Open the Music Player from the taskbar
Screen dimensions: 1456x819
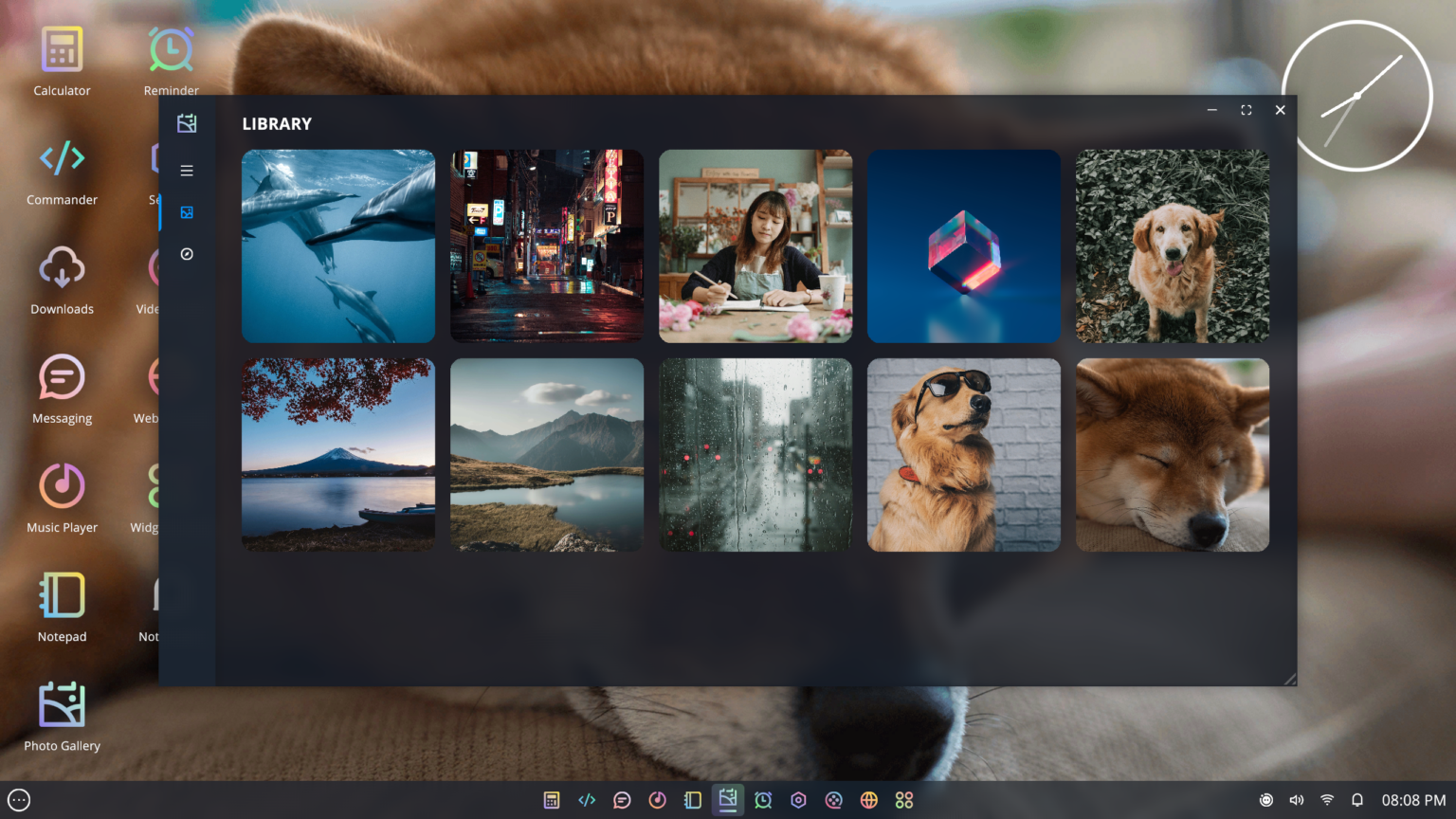coord(657,800)
